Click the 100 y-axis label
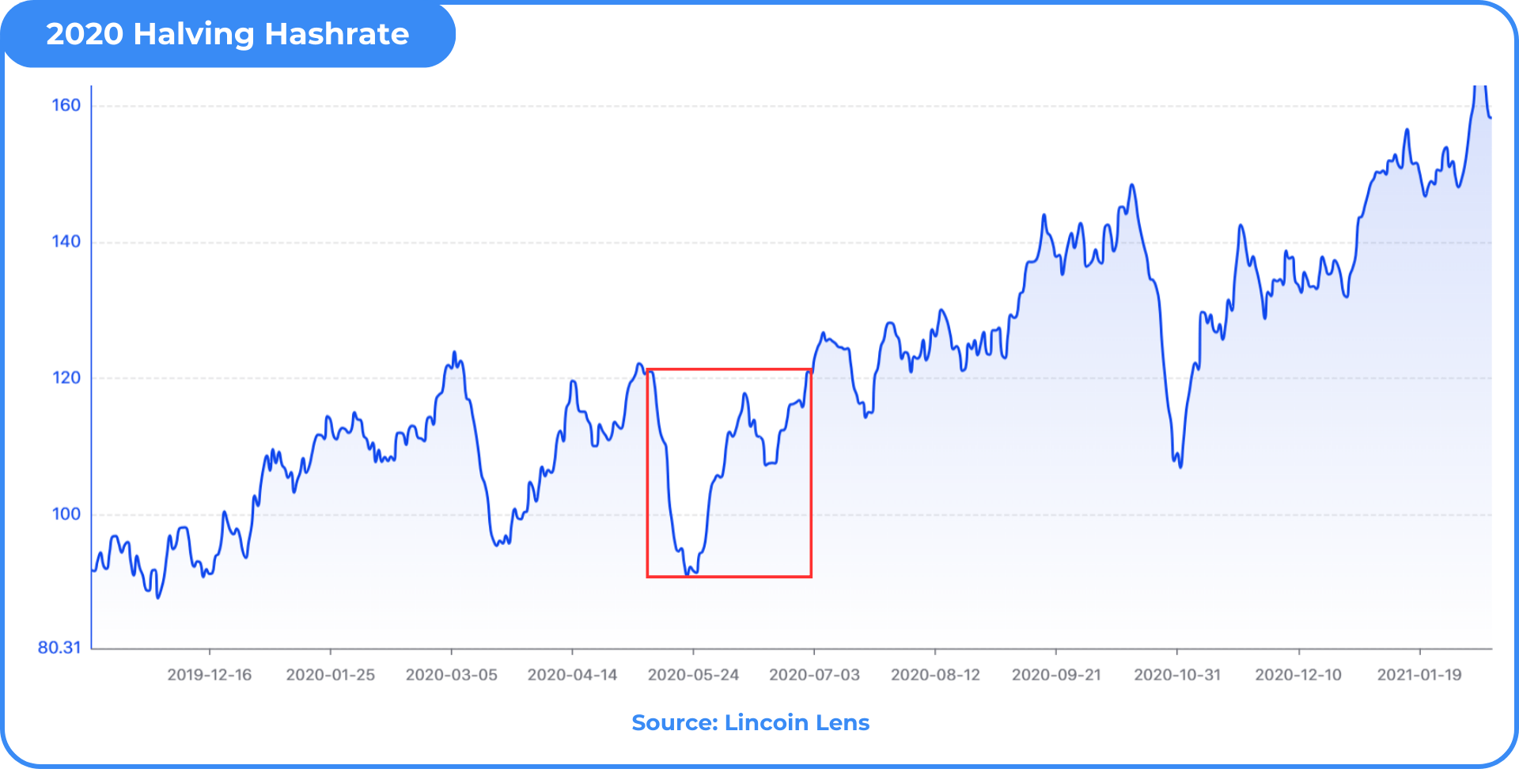Image resolution: width=1519 pixels, height=784 pixels. click(x=66, y=514)
